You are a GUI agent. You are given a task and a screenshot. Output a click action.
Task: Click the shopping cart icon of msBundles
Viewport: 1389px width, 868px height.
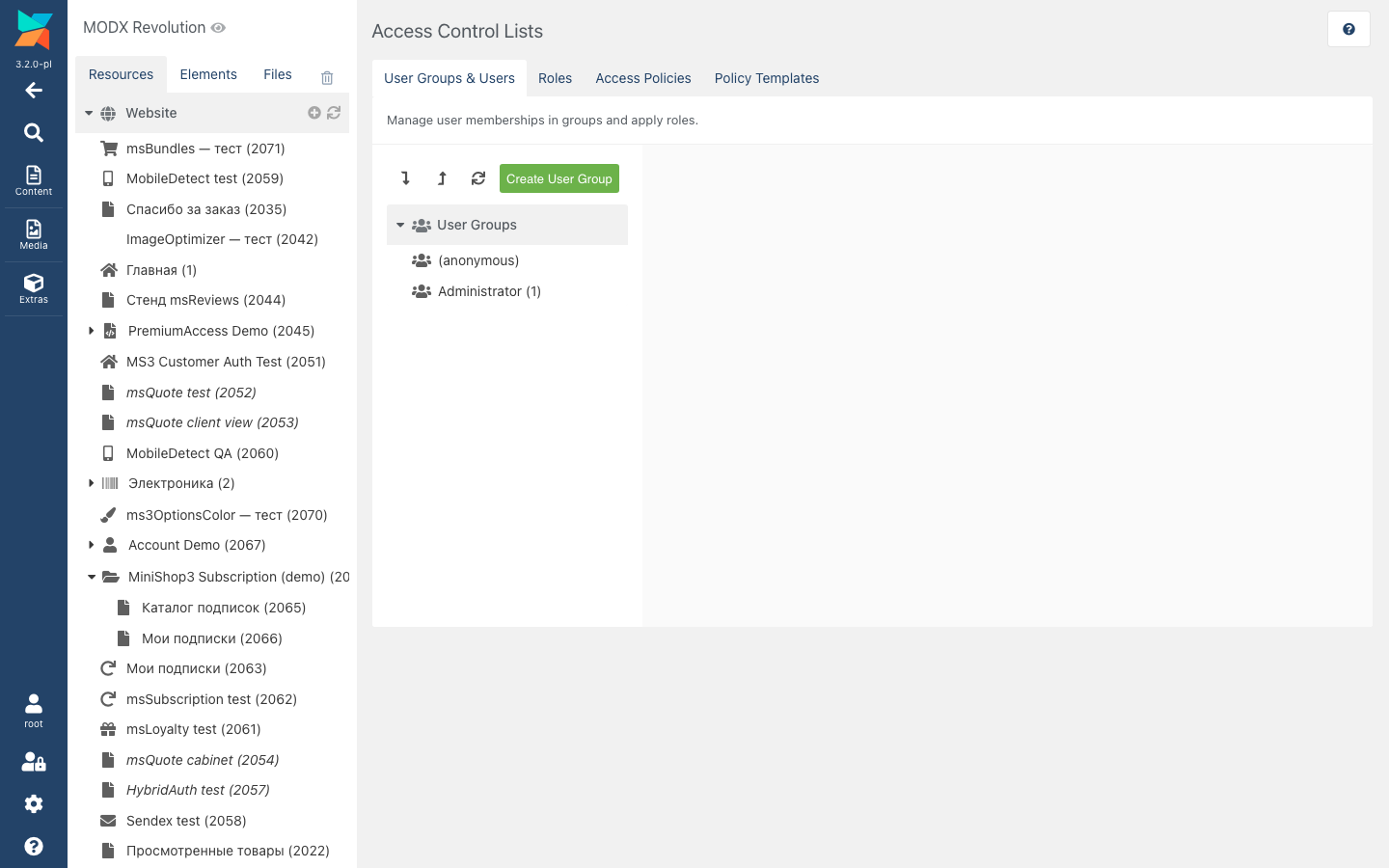pos(109,149)
